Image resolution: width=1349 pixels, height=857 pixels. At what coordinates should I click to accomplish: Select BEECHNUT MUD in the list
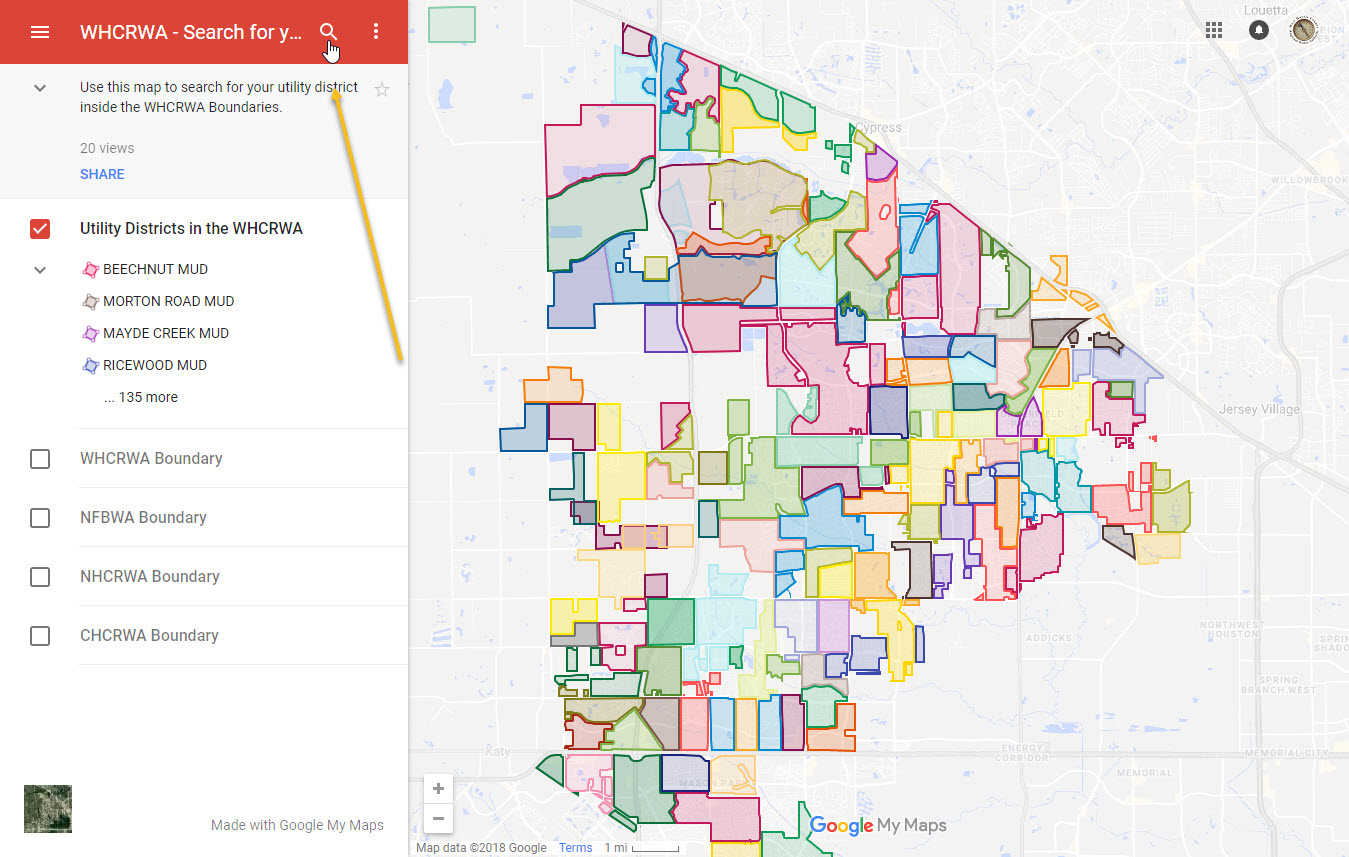pyautogui.click(x=155, y=269)
